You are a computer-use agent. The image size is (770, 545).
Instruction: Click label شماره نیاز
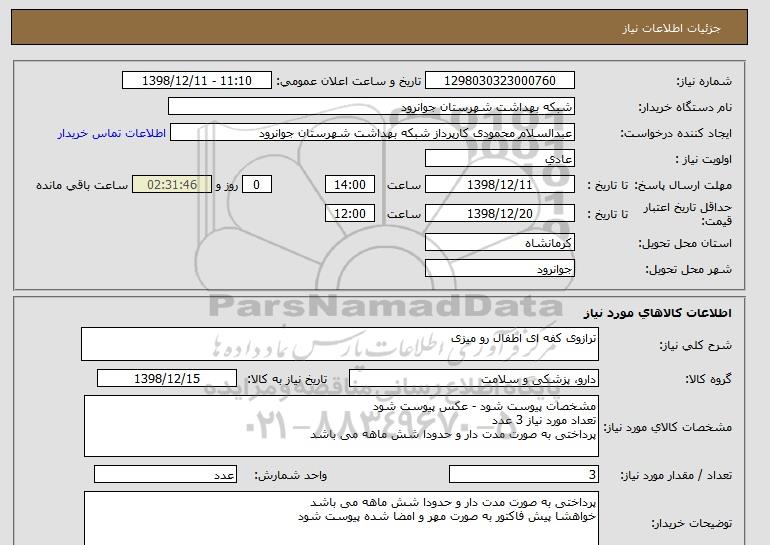coord(704,81)
